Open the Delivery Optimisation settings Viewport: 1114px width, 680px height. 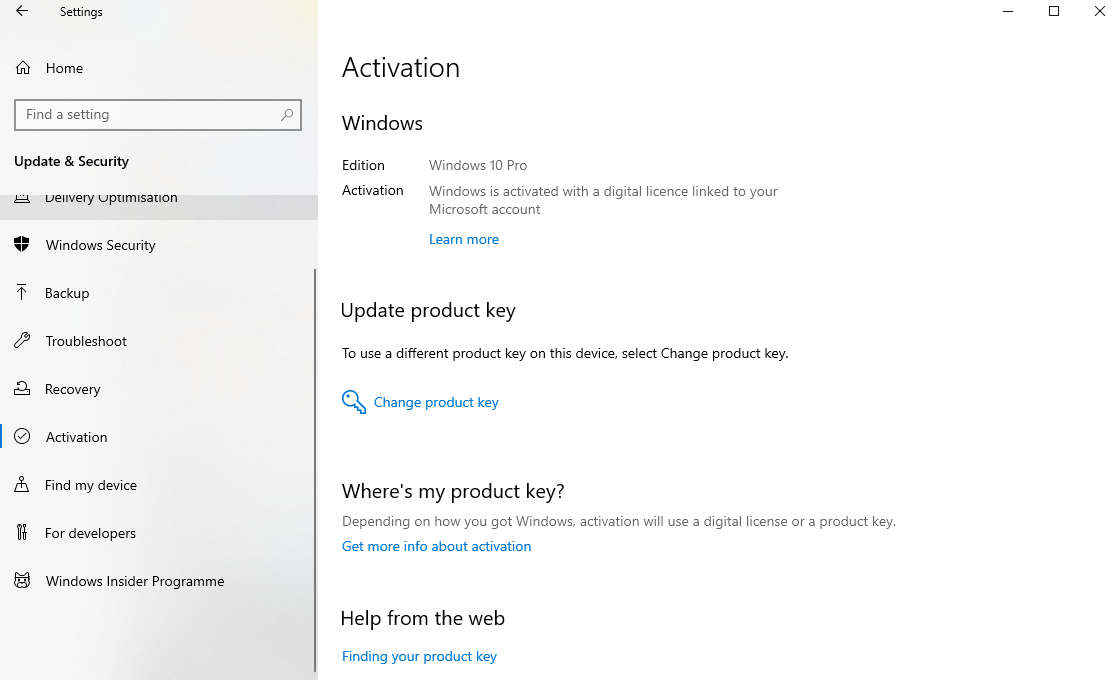click(158, 206)
